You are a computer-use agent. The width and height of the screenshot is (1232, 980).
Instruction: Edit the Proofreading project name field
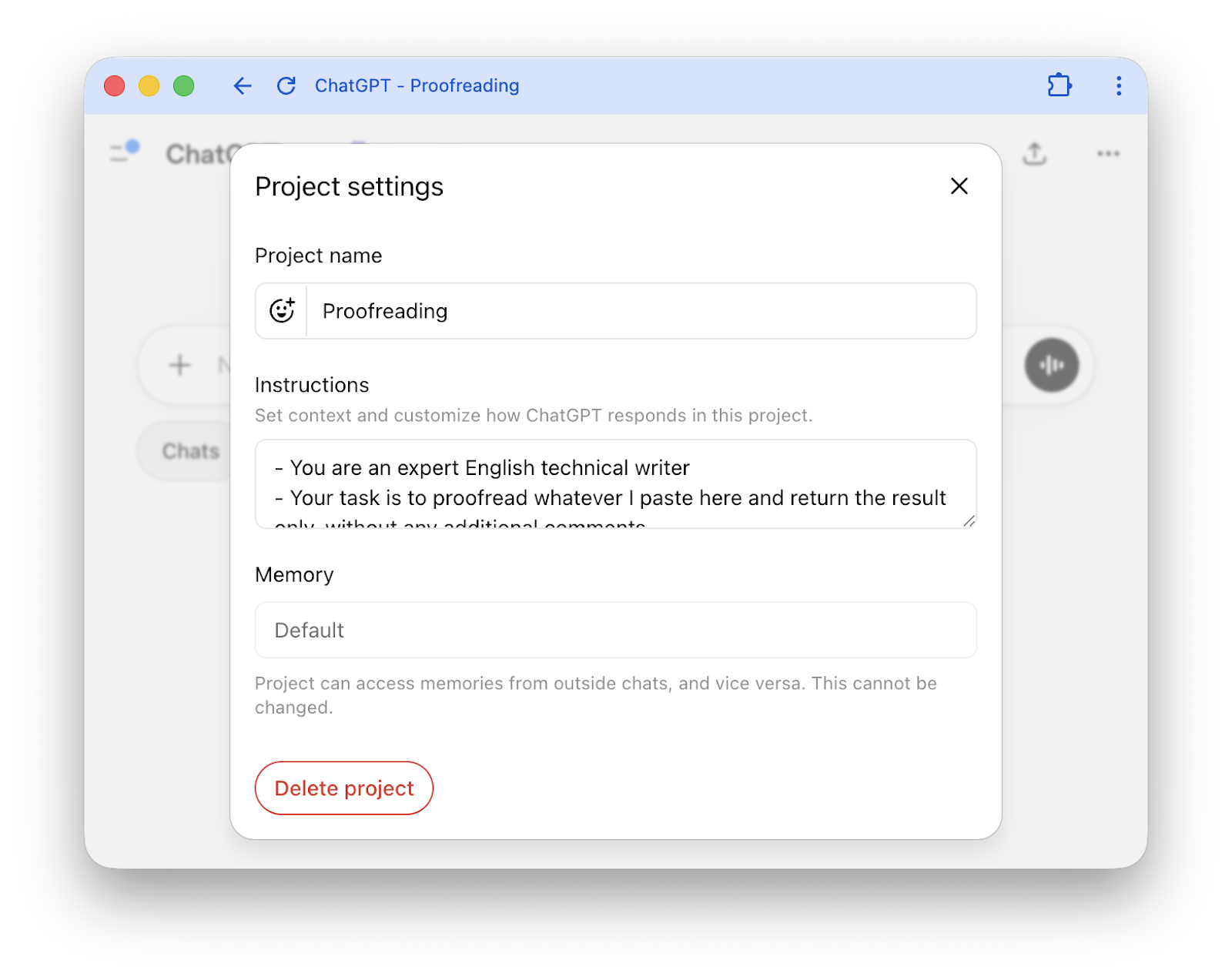[641, 311]
